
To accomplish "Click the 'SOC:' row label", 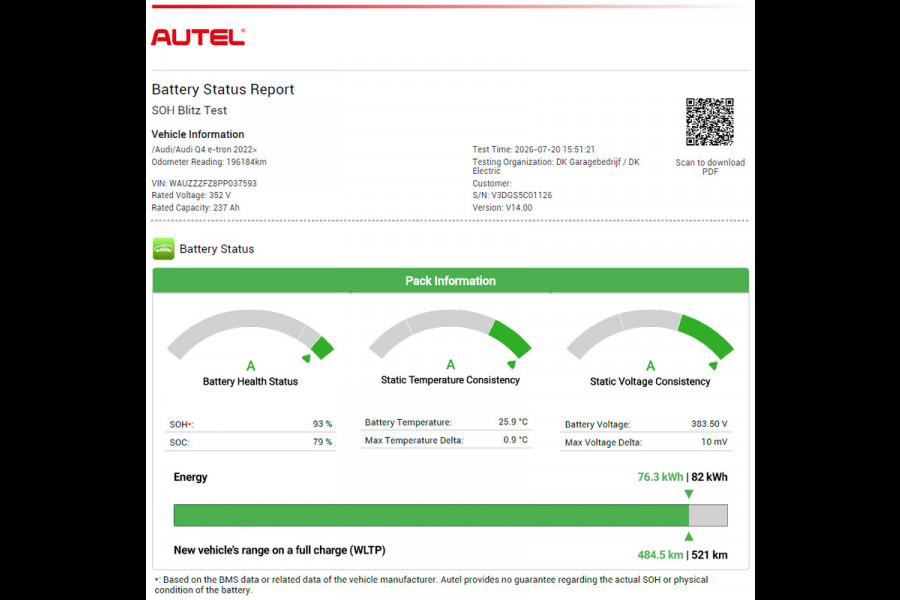I will [179, 442].
